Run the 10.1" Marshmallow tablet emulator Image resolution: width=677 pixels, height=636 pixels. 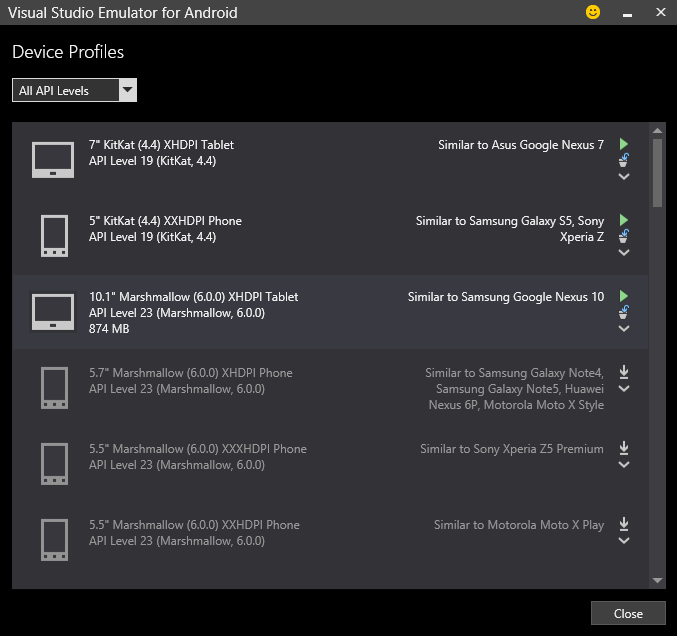point(624,296)
